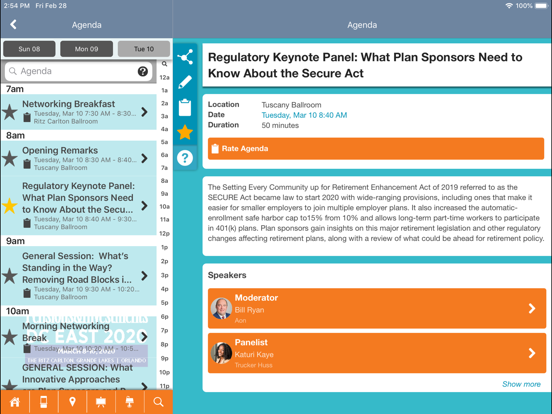Viewport: 552px width, 414px height.
Task: Tap the home icon in bottom bar
Action: [x=15, y=402]
